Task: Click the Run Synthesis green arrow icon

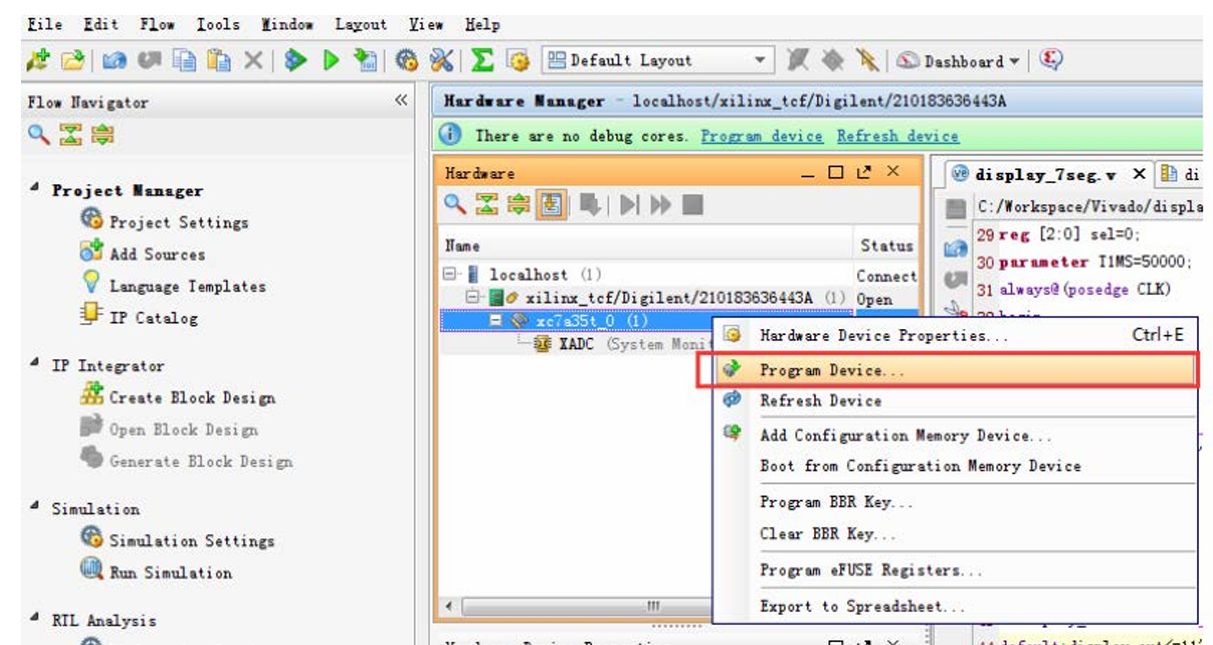Action: pyautogui.click(x=295, y=61)
